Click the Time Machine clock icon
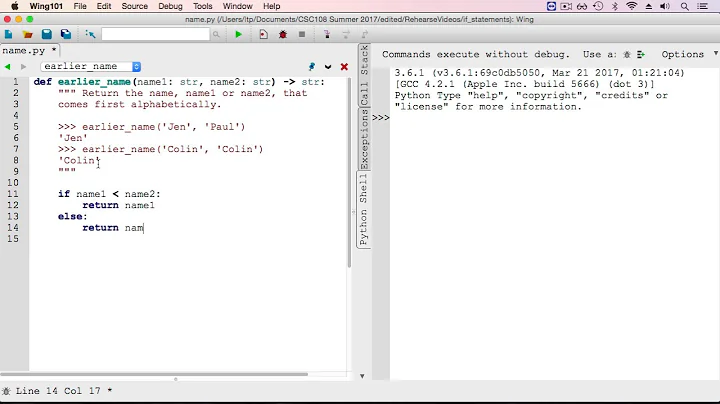 [598, 6]
